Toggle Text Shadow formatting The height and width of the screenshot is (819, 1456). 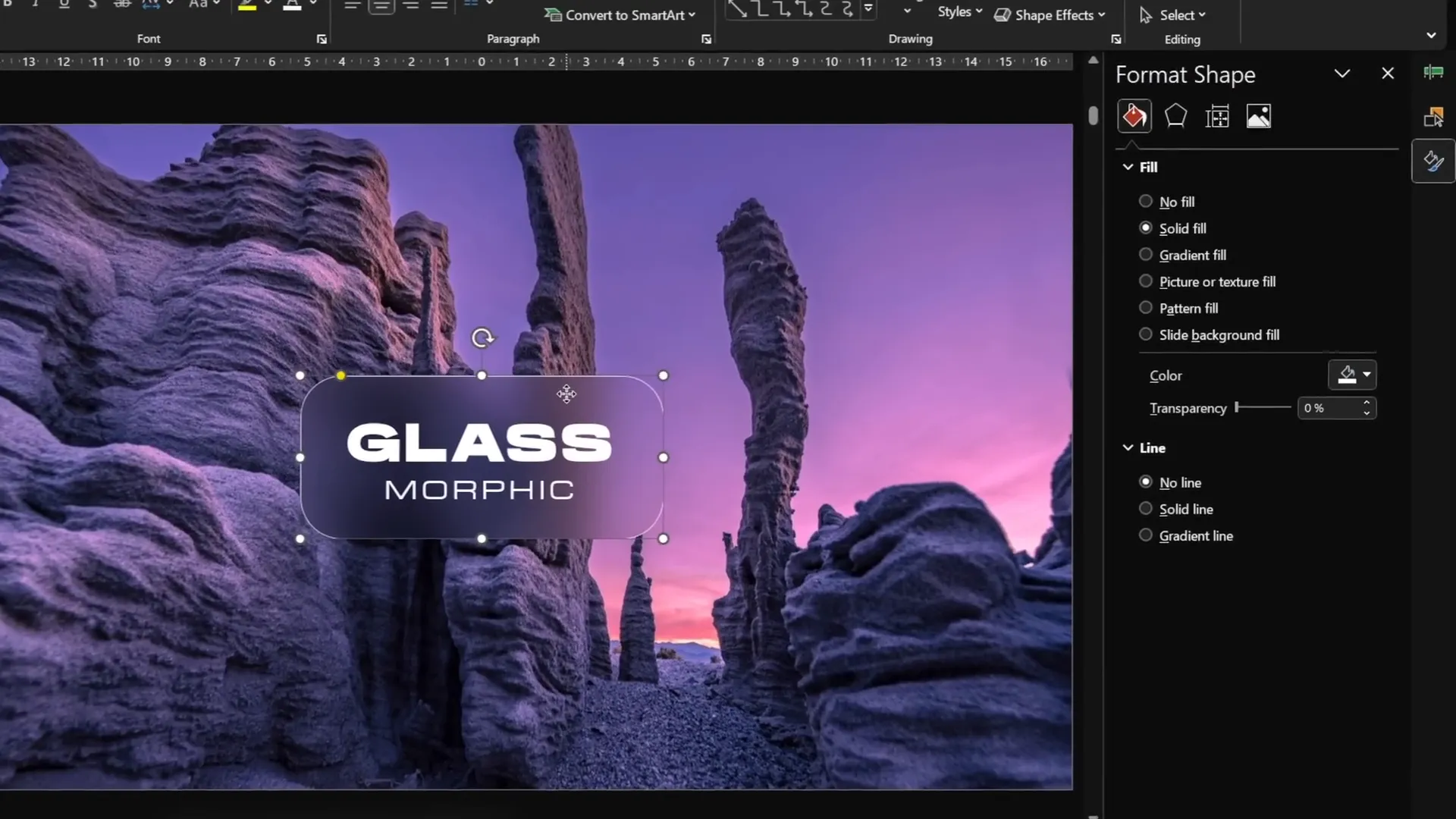coord(93,5)
